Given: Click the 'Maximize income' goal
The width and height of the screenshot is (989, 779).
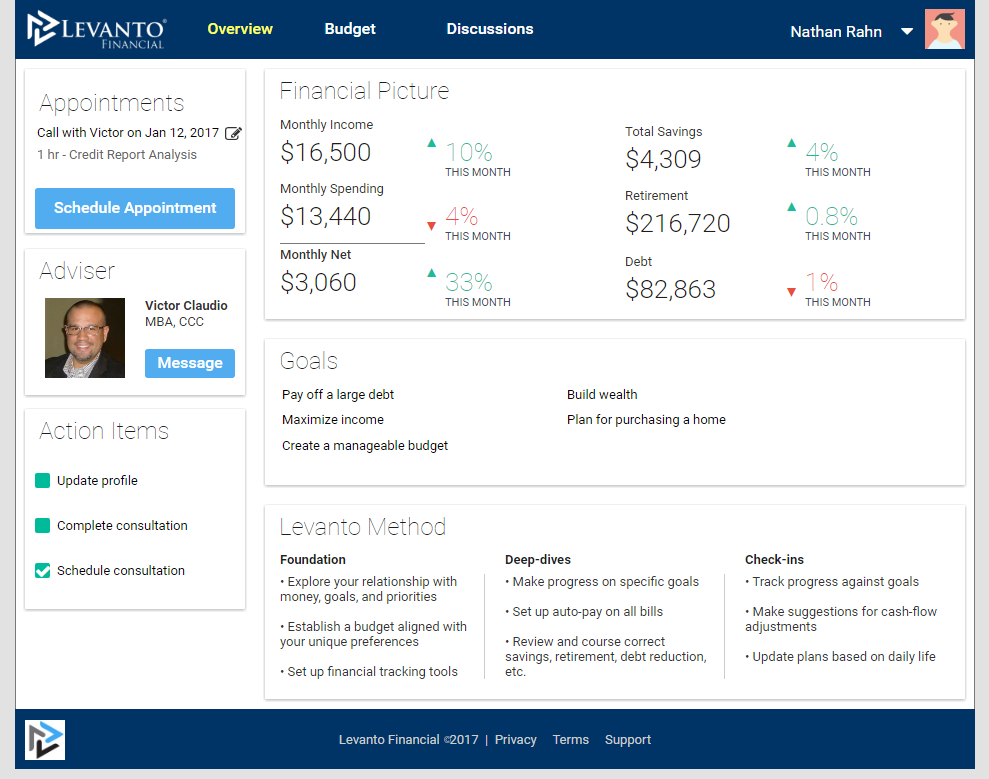Looking at the screenshot, I should [x=333, y=420].
